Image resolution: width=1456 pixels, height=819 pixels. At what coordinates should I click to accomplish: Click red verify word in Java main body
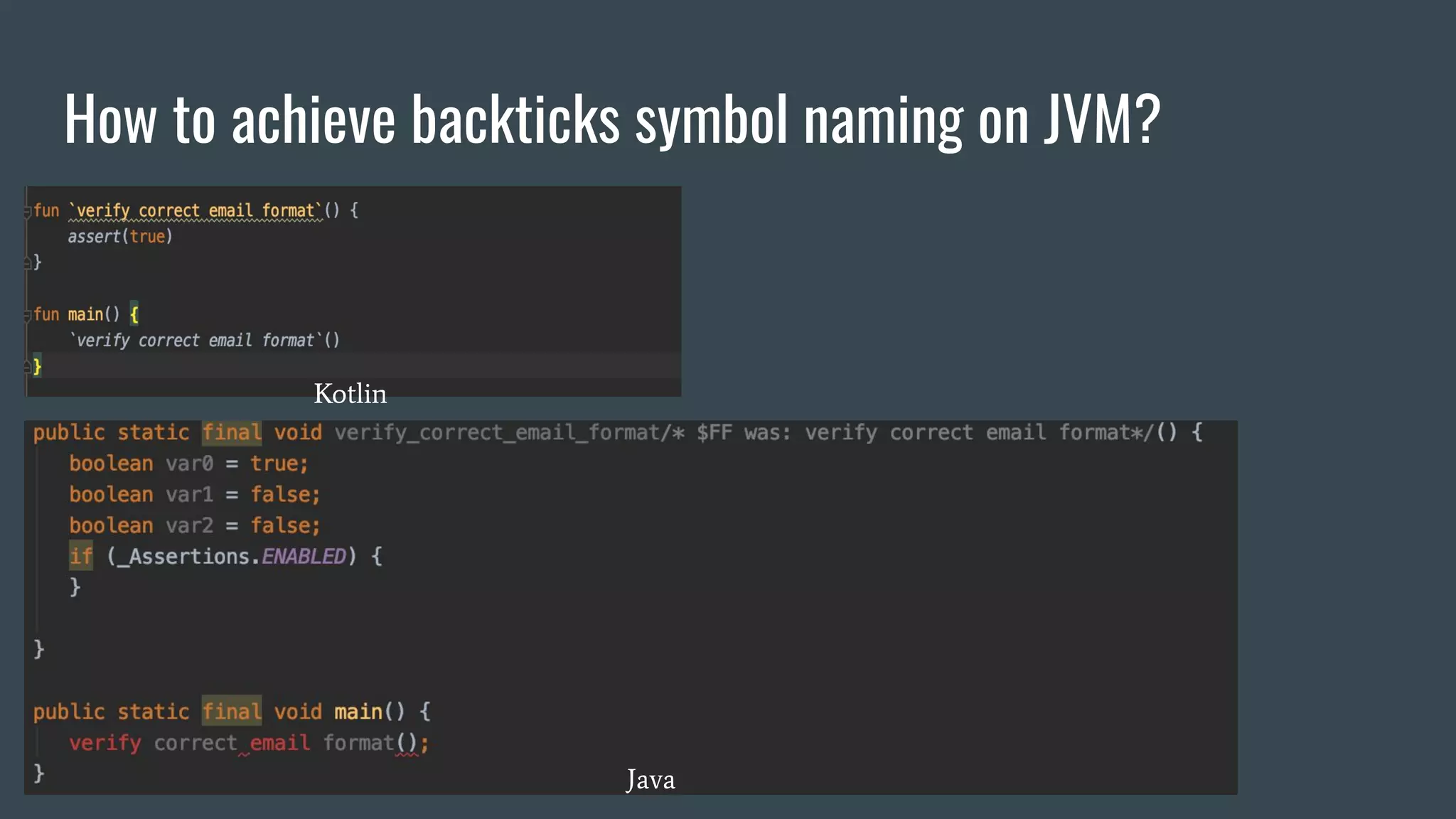point(105,743)
